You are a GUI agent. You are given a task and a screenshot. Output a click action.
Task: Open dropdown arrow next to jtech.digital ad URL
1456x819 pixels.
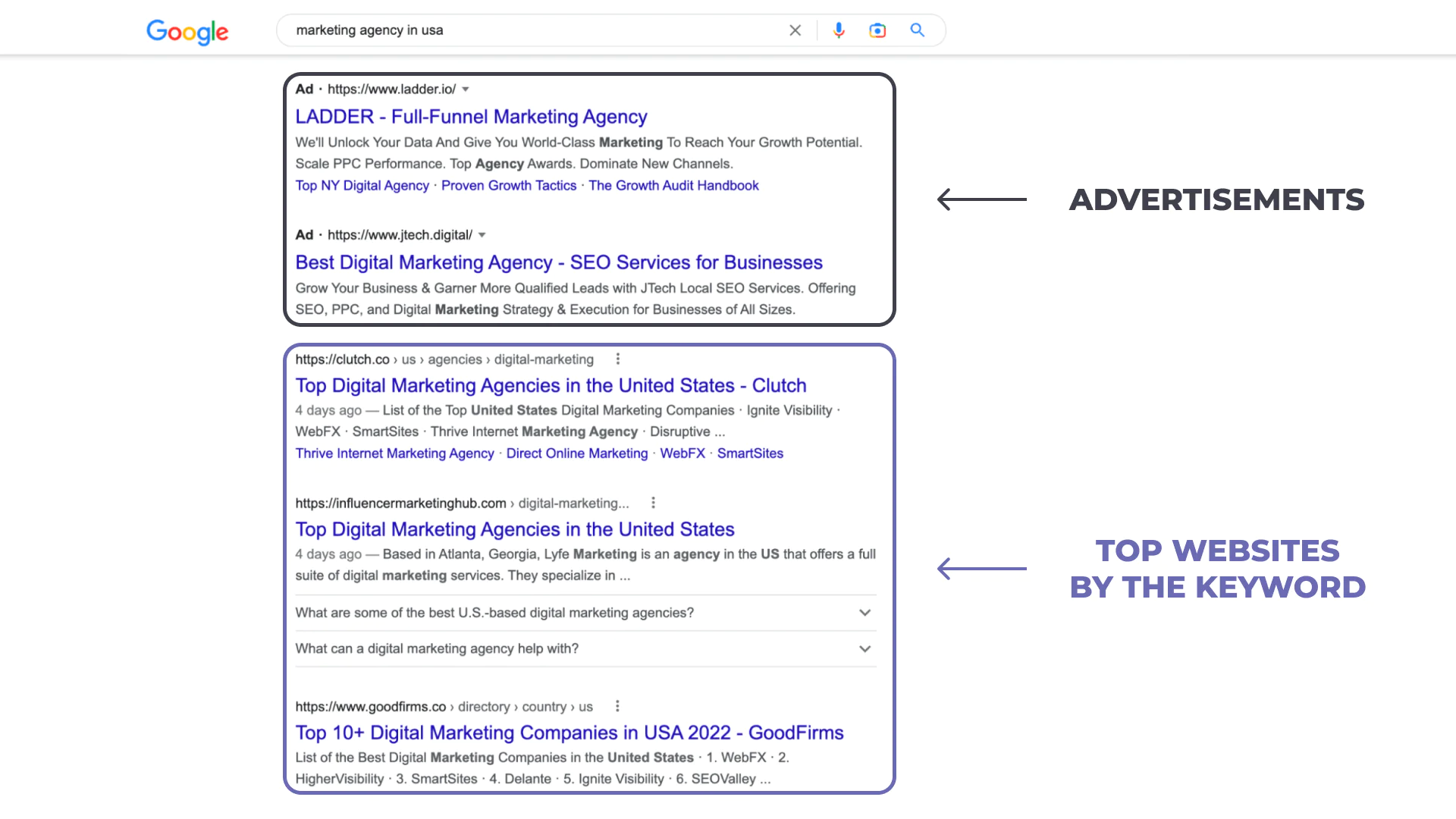(482, 235)
